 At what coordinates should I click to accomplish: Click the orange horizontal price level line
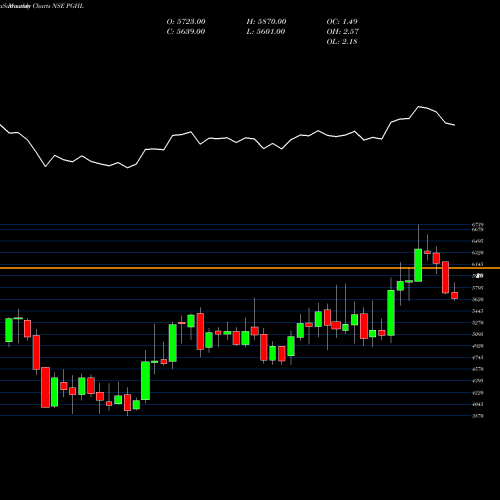pyautogui.click(x=250, y=268)
